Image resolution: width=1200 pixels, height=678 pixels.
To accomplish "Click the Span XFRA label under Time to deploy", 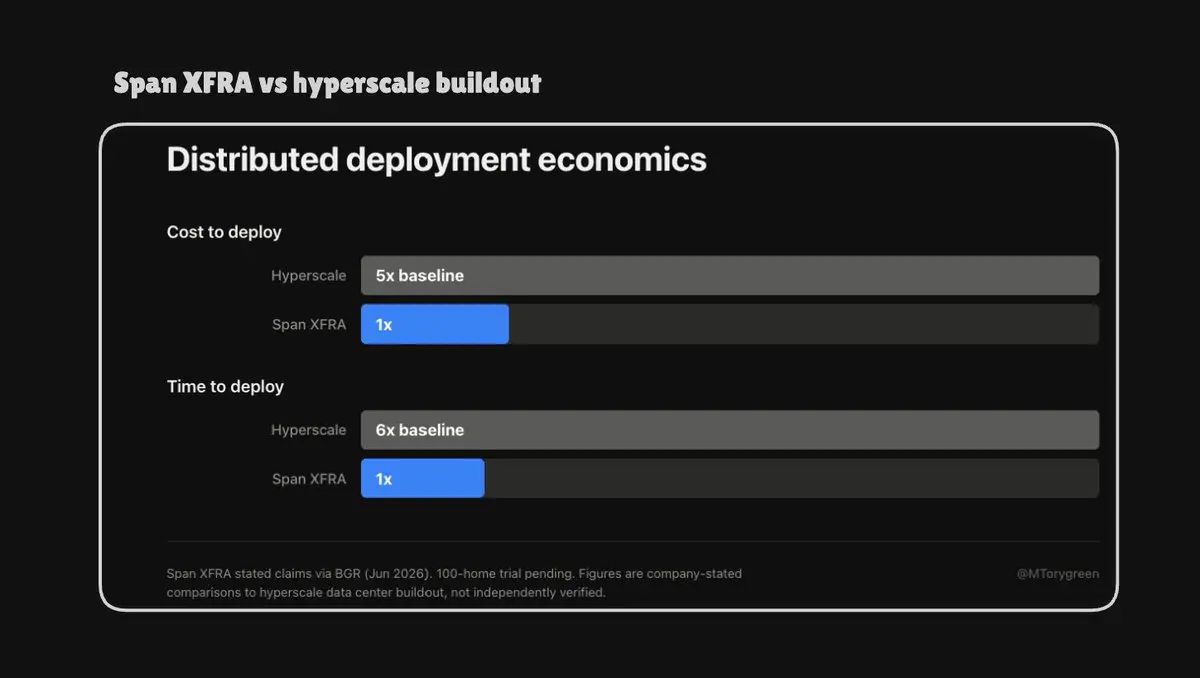I will click(309, 479).
